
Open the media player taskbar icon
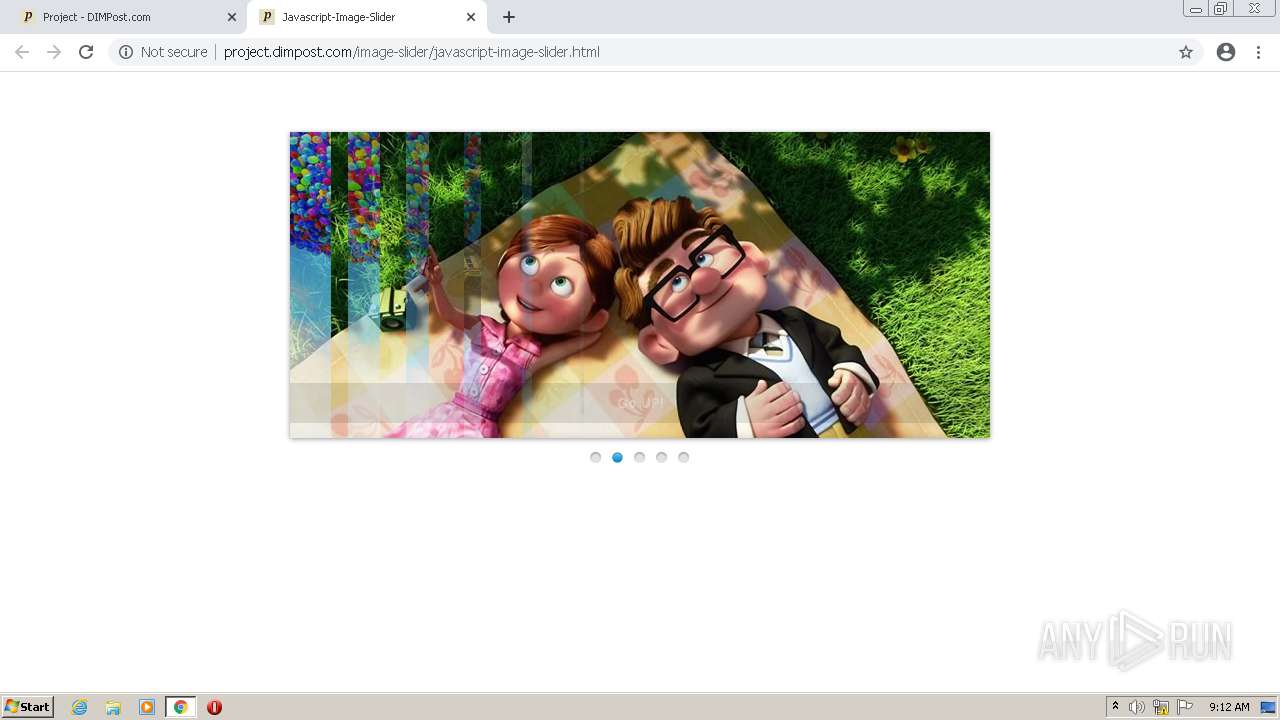coord(147,707)
